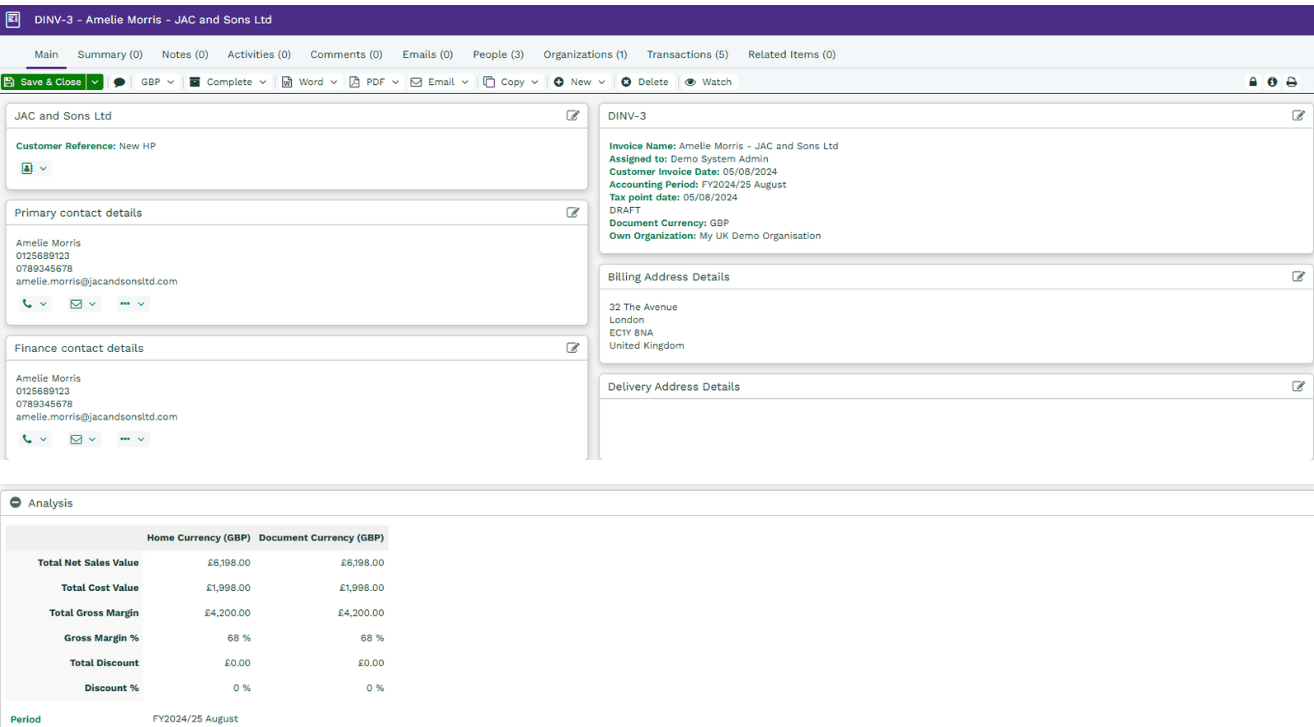1314x727 pixels.
Task: Open the Email dropdown in the toolbar
Action: [x=440, y=82]
